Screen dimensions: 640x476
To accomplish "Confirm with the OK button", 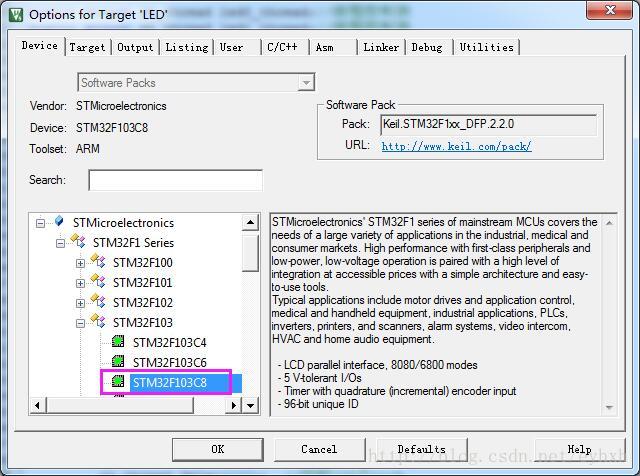I will [x=218, y=449].
